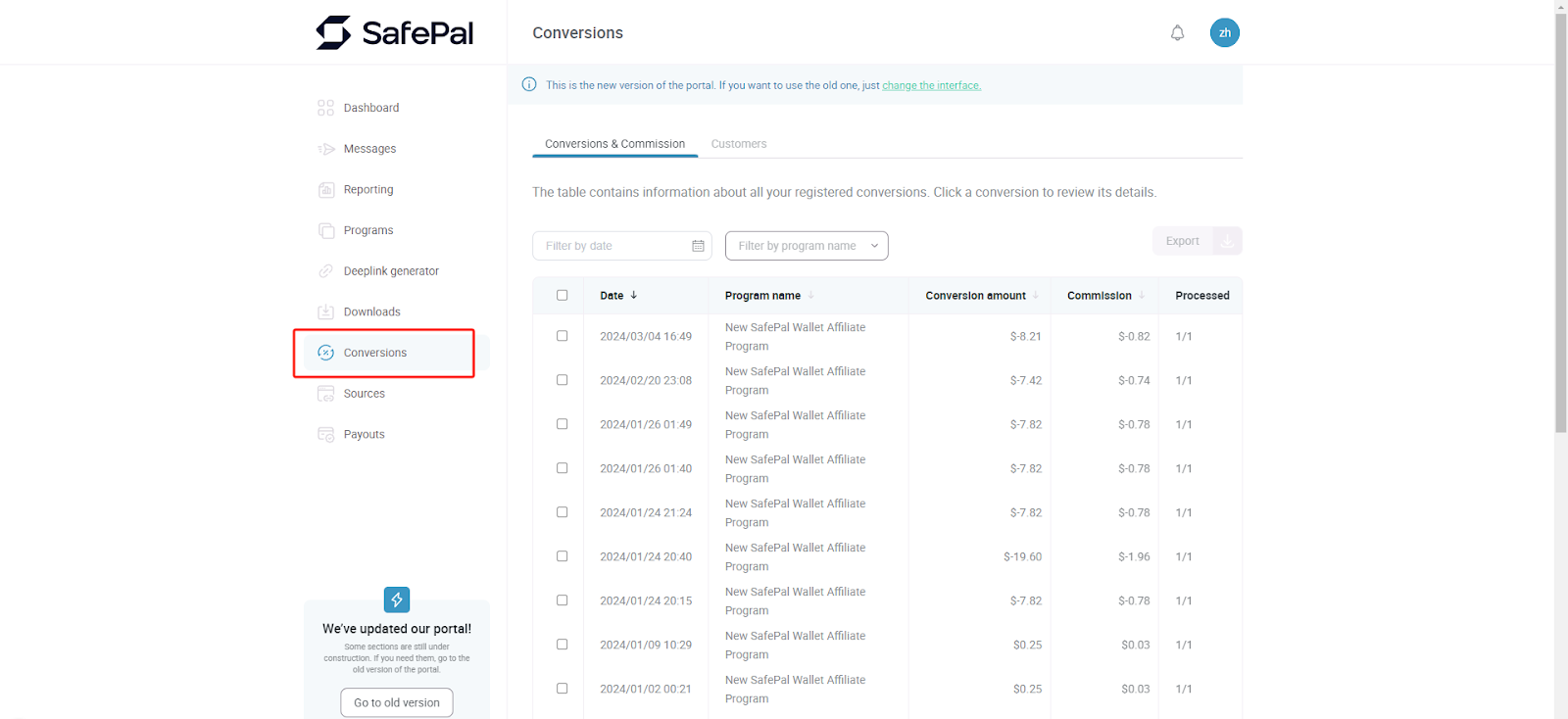Sort by Conversion amount column
Screen dimensions: 1568x719
[x=1035, y=296]
